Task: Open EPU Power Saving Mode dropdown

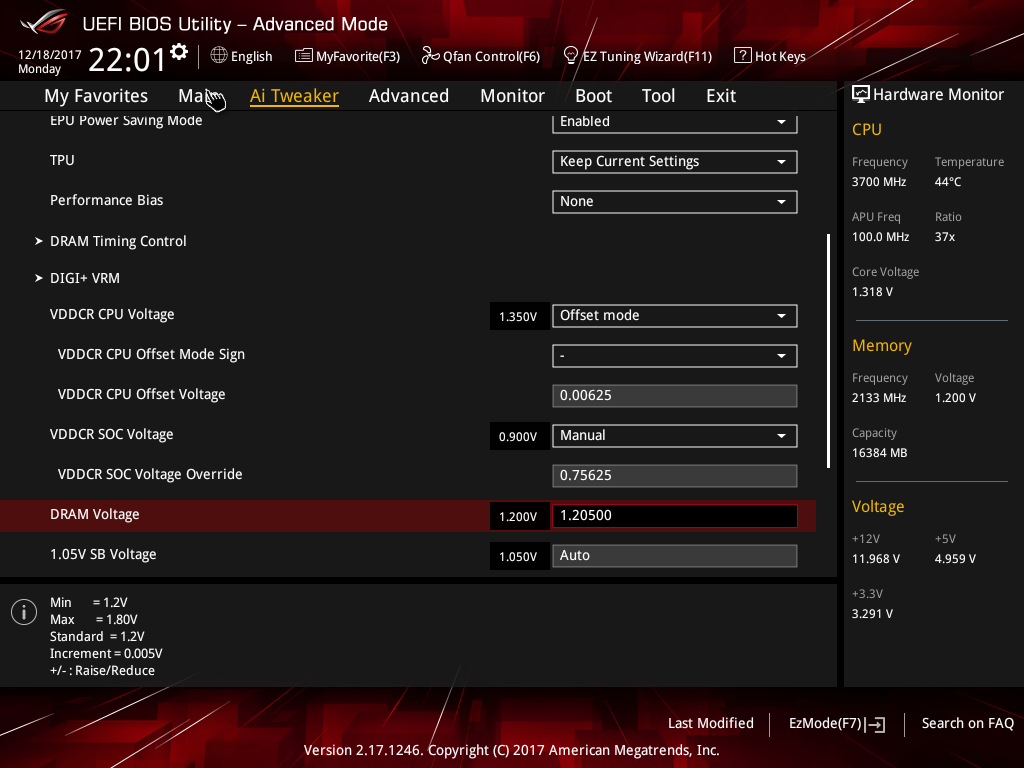Action: point(675,122)
